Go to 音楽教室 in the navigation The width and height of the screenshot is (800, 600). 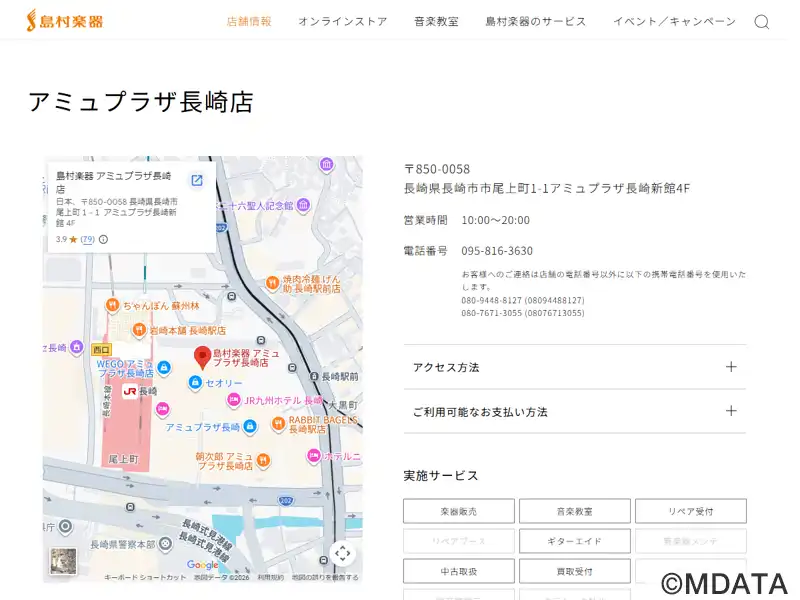coord(436,22)
